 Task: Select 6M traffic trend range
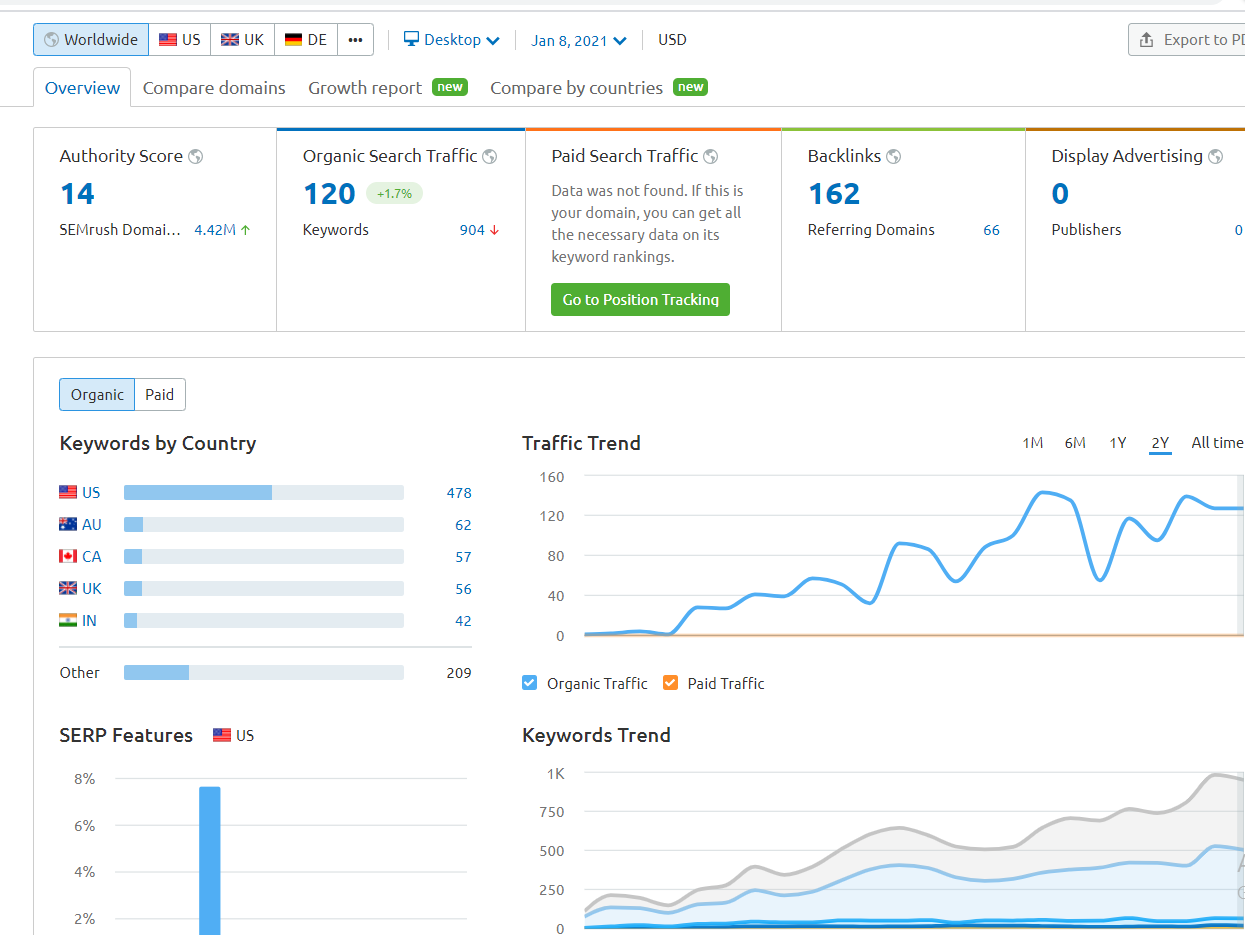tap(1075, 443)
